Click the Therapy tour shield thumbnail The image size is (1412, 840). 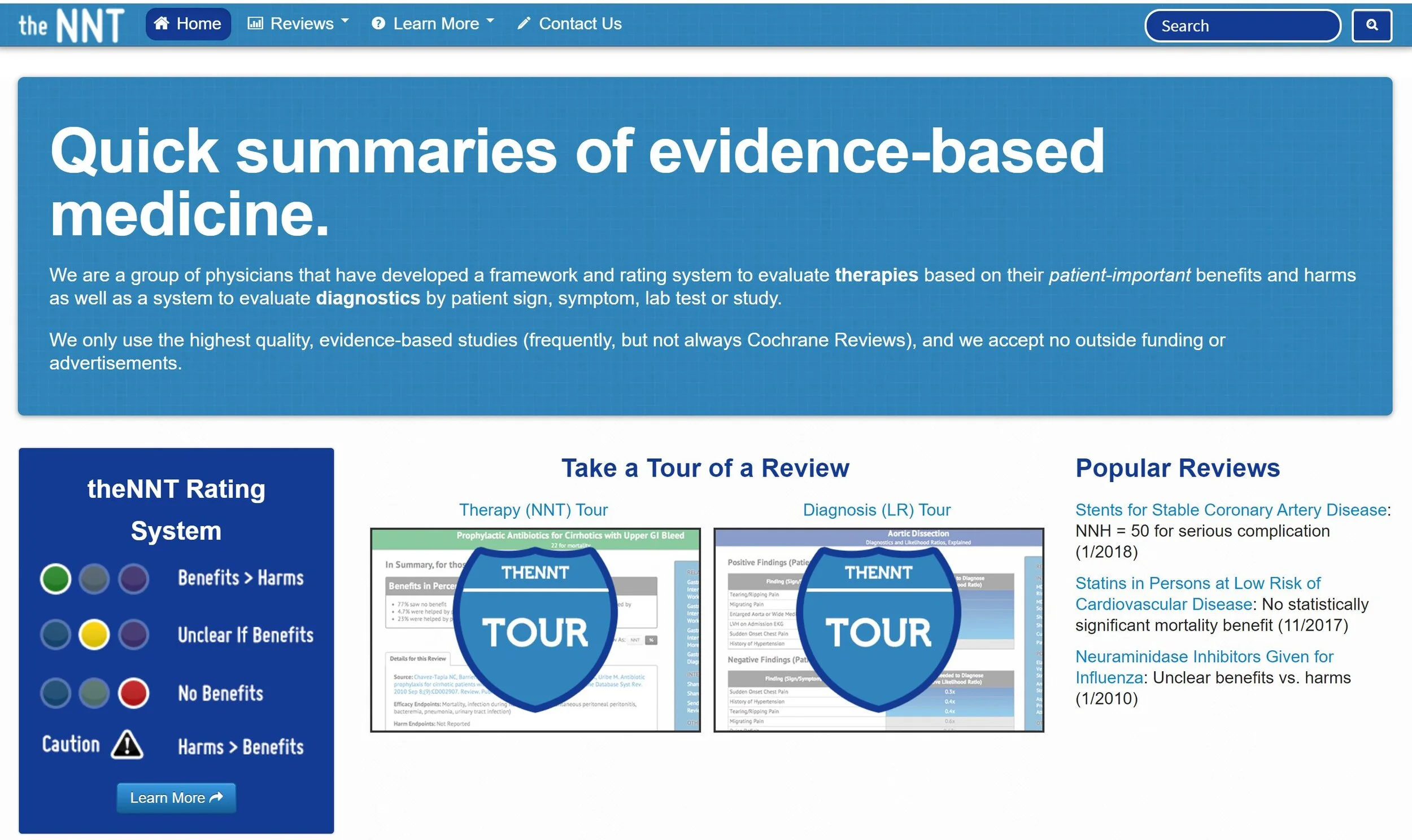coord(535,629)
